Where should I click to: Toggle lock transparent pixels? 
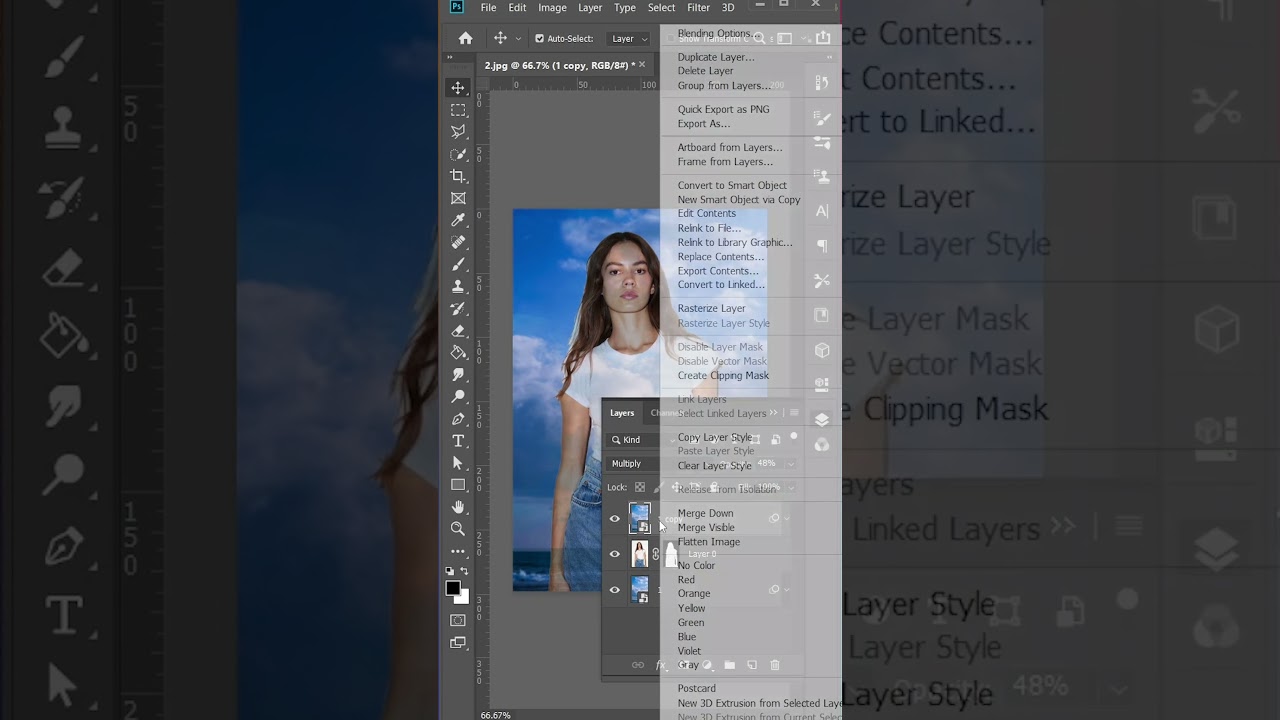(640, 488)
